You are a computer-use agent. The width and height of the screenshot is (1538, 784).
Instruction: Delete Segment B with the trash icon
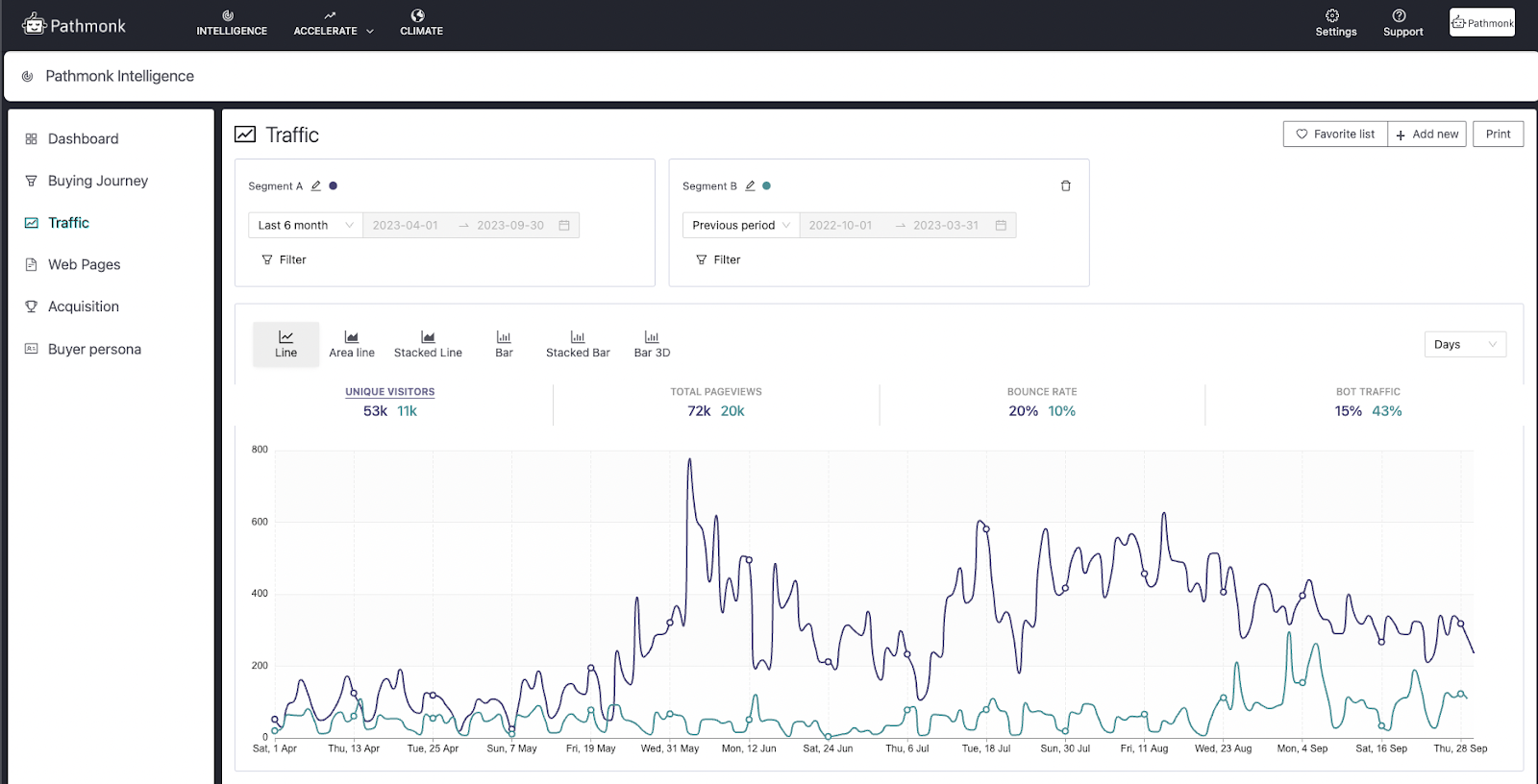click(x=1065, y=186)
